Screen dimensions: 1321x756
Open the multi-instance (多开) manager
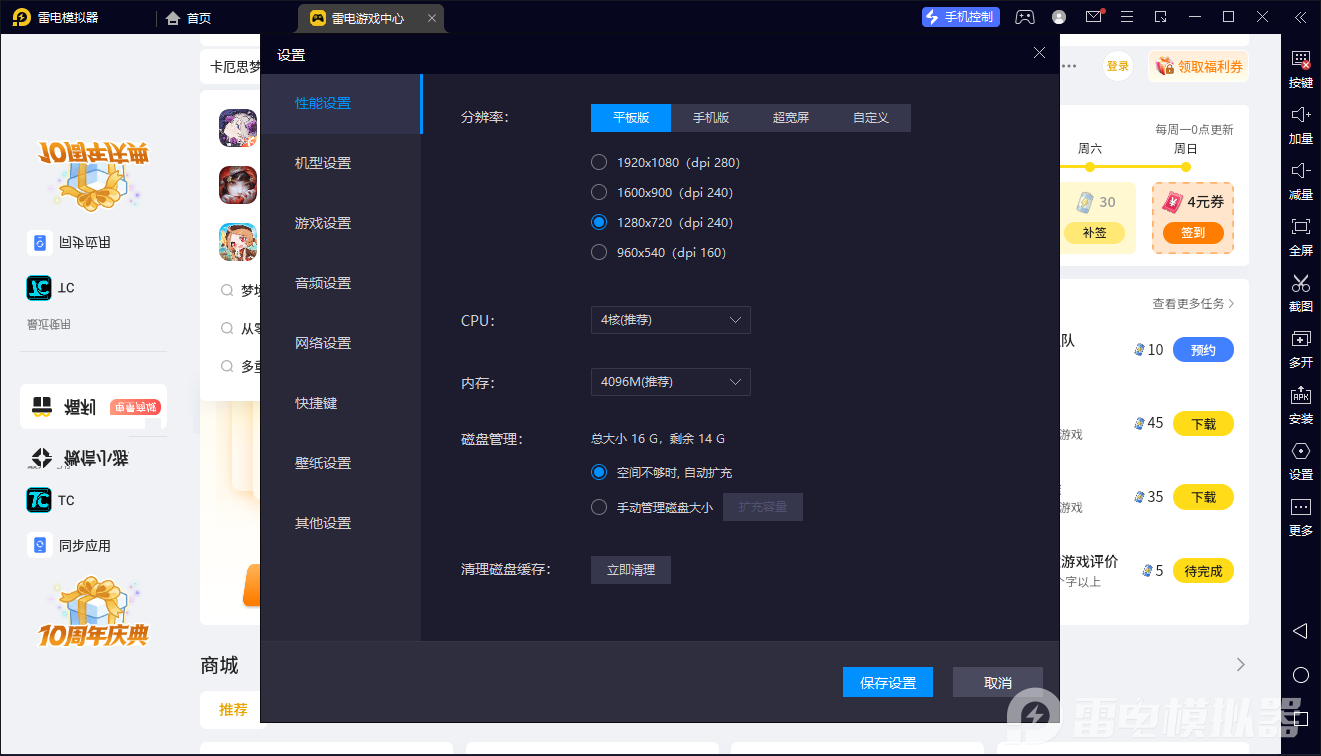[1300, 348]
